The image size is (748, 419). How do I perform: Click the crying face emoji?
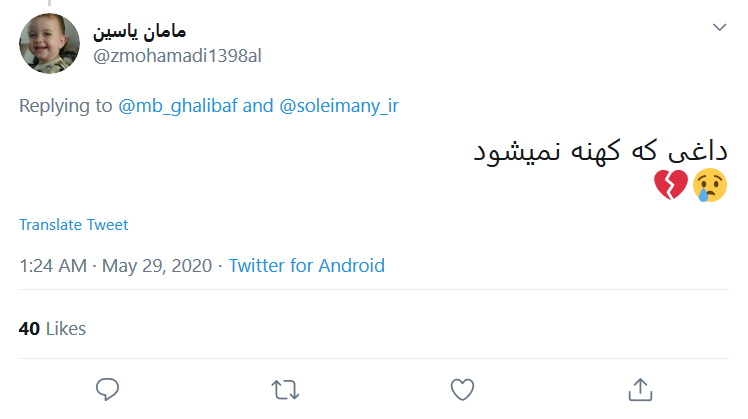(709, 185)
